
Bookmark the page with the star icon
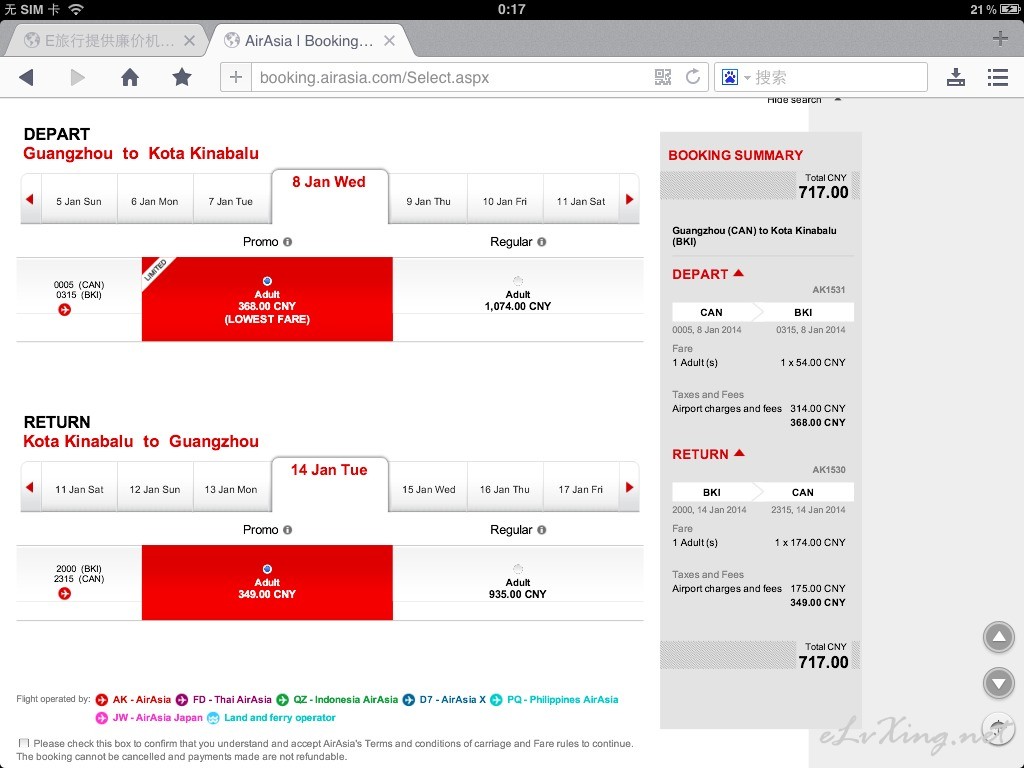(182, 78)
